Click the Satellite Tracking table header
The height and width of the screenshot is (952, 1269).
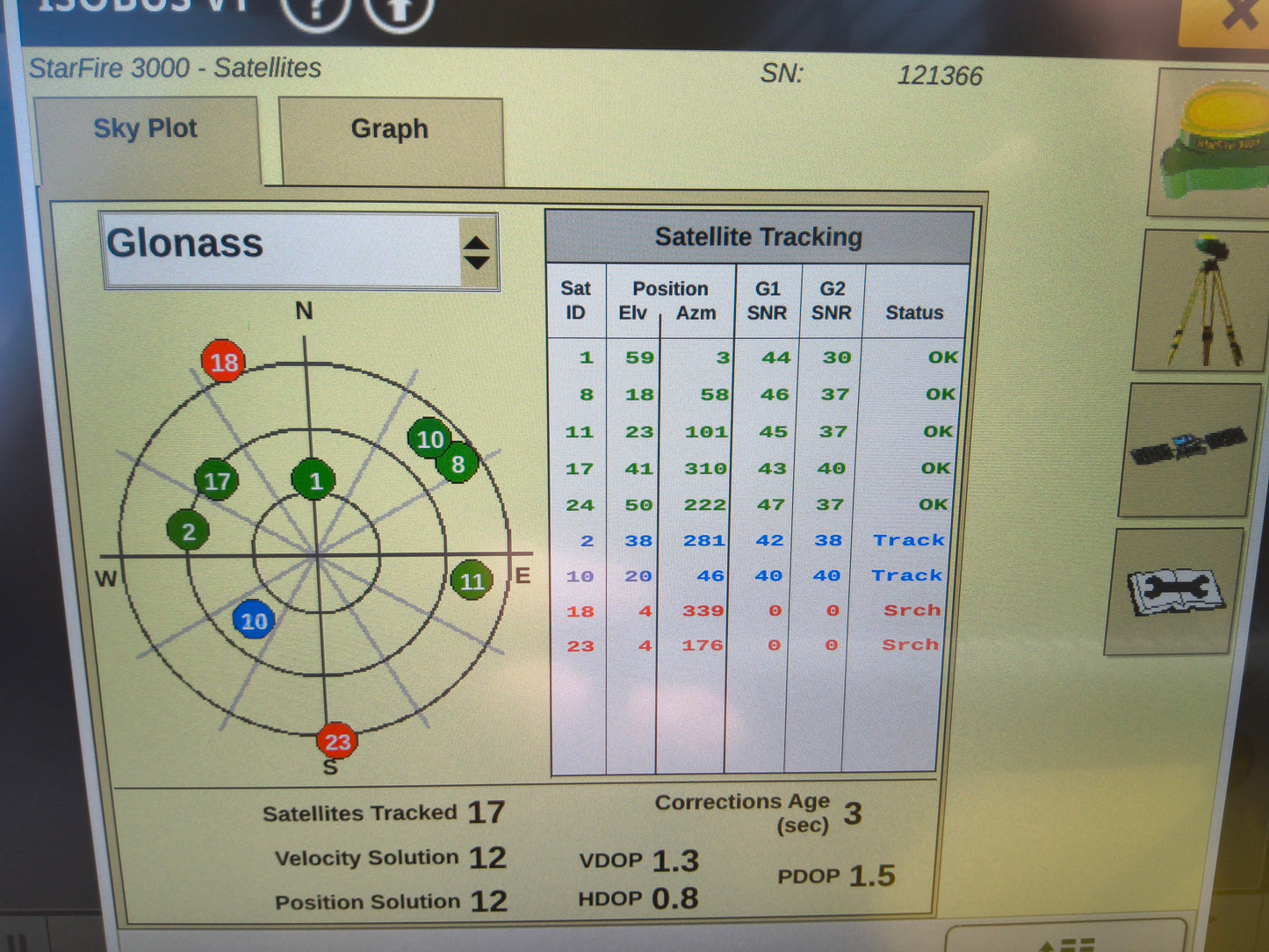[759, 237]
